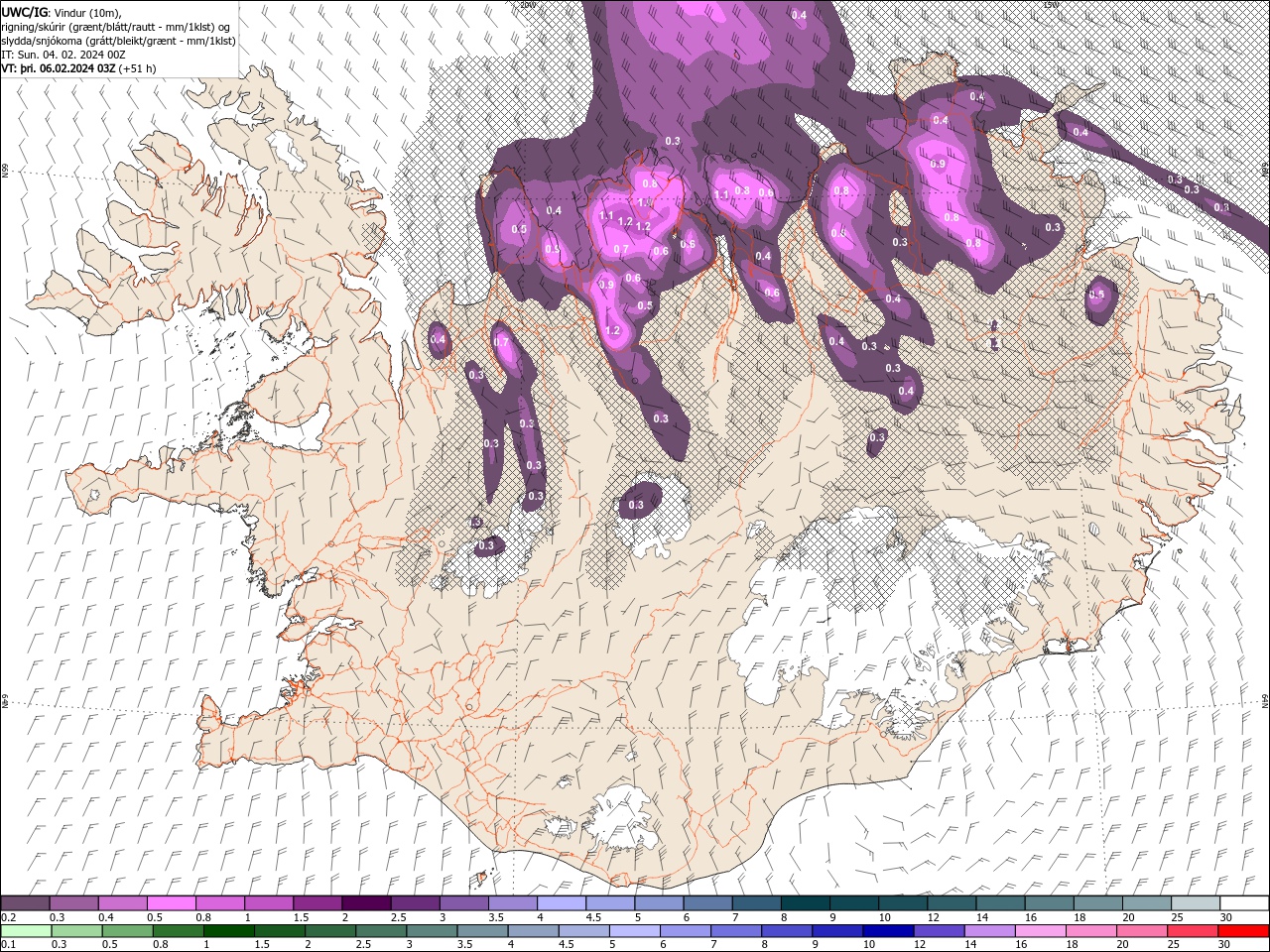The height and width of the screenshot is (952, 1270).
Task: Pick the dark teal swatch between 8 and 9 in the snow scale
Action: coord(805,902)
